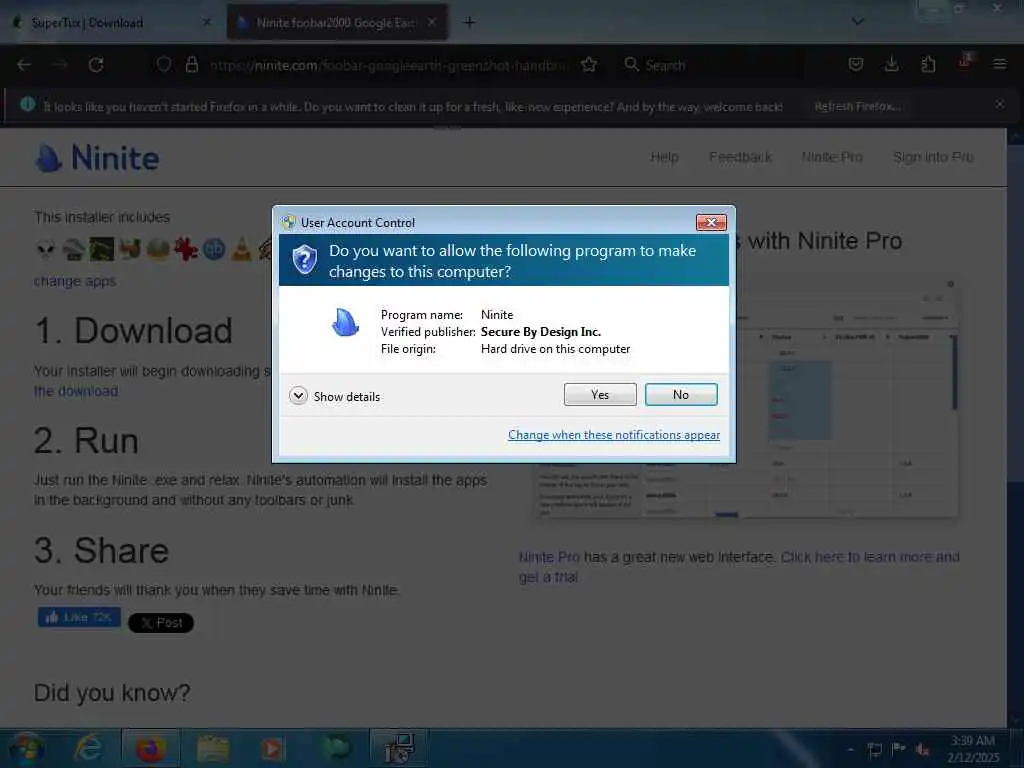The width and height of the screenshot is (1024, 768).
Task: Open the Feedback link
Action: pos(741,157)
